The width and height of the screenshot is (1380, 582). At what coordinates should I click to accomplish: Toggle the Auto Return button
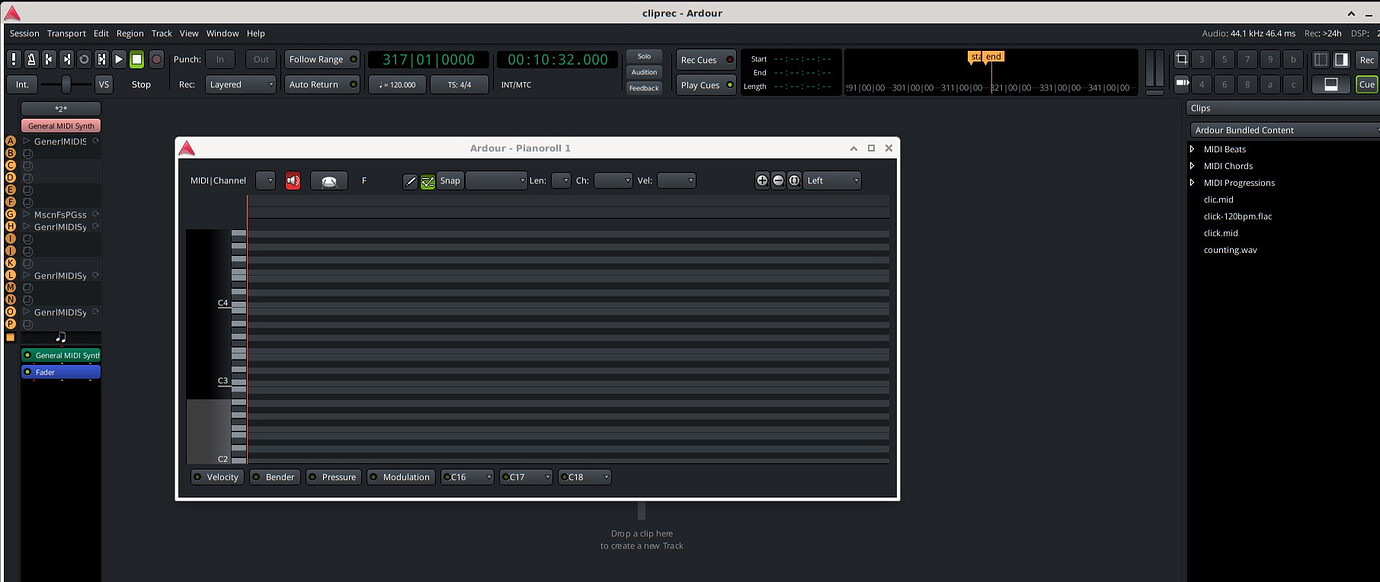(x=322, y=85)
